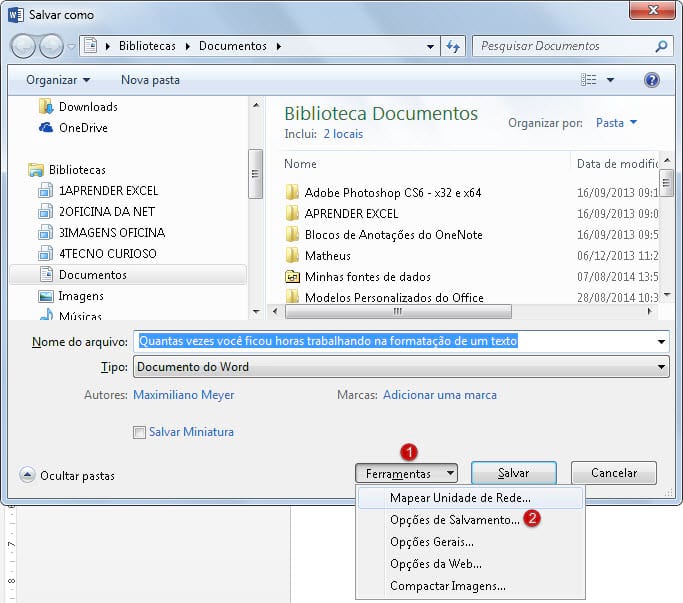
Task: Expand the Organizar menu
Action: 58,80
